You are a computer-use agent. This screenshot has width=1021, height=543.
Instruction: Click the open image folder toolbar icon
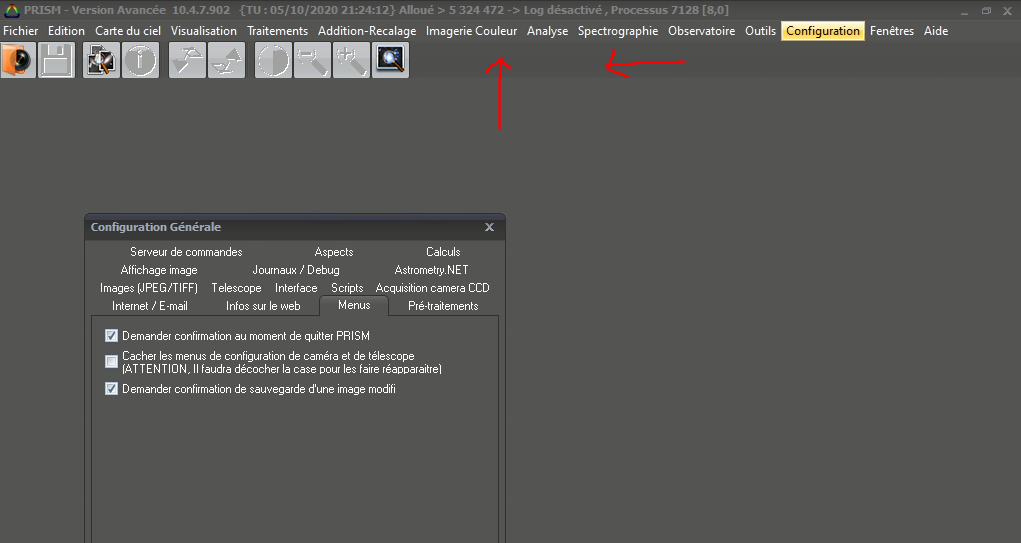pos(19,61)
